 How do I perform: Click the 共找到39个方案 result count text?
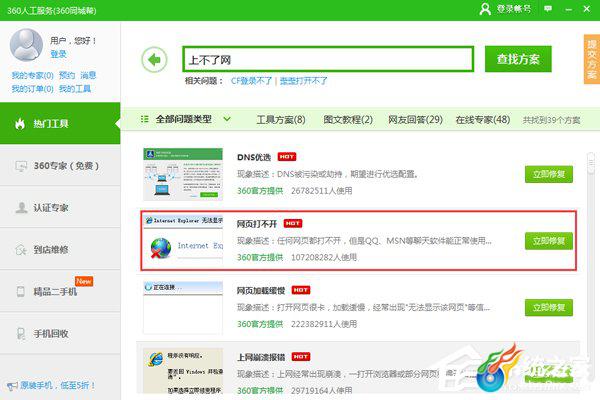551,120
